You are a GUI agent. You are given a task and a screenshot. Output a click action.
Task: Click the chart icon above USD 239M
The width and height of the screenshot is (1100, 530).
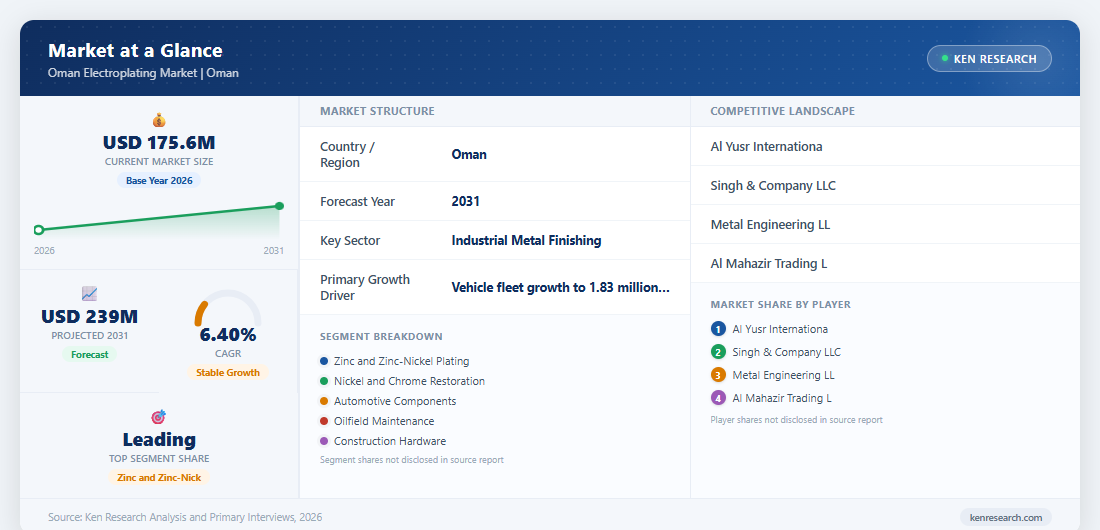[x=89, y=294]
